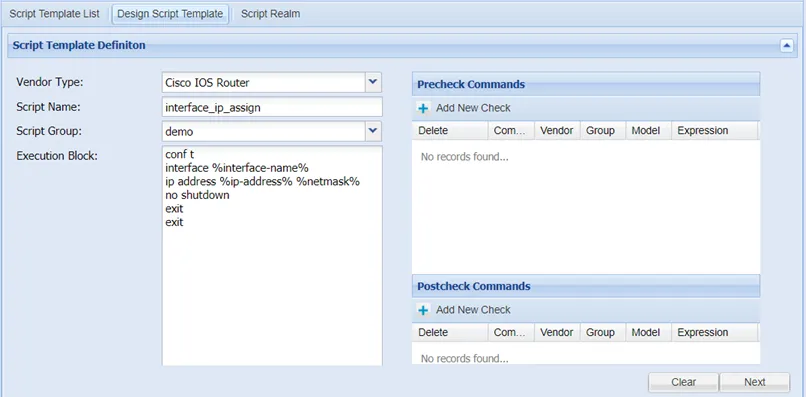This screenshot has width=806, height=397.
Task: Click the Execution Block label
Action: point(57,156)
